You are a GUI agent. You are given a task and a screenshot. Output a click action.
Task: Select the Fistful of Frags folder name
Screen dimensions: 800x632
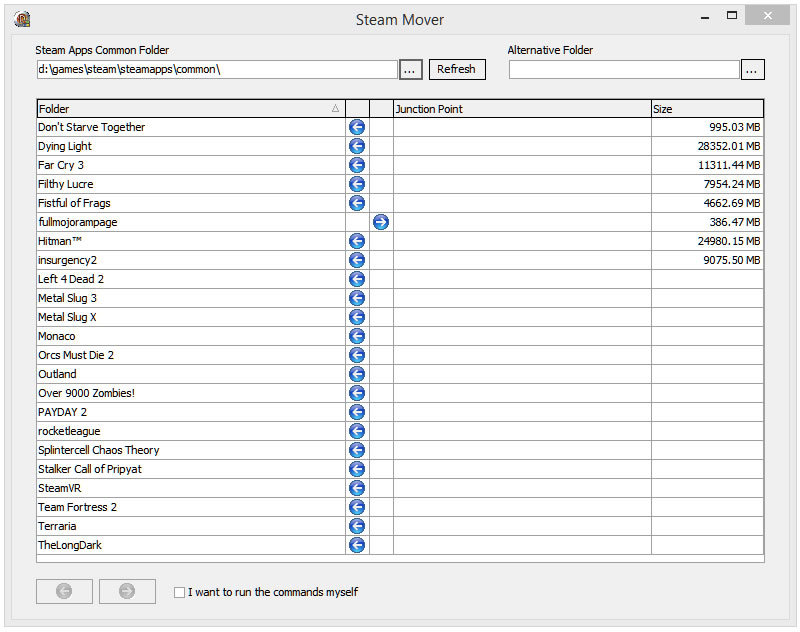coord(74,204)
